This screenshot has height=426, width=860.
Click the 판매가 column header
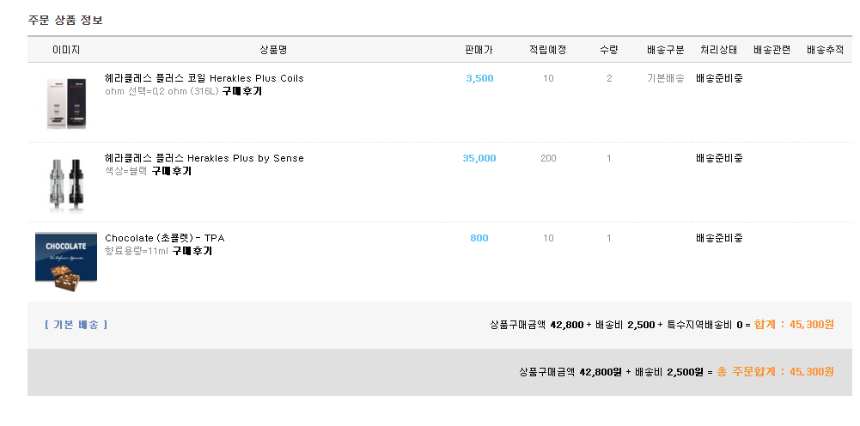pyautogui.click(x=479, y=49)
